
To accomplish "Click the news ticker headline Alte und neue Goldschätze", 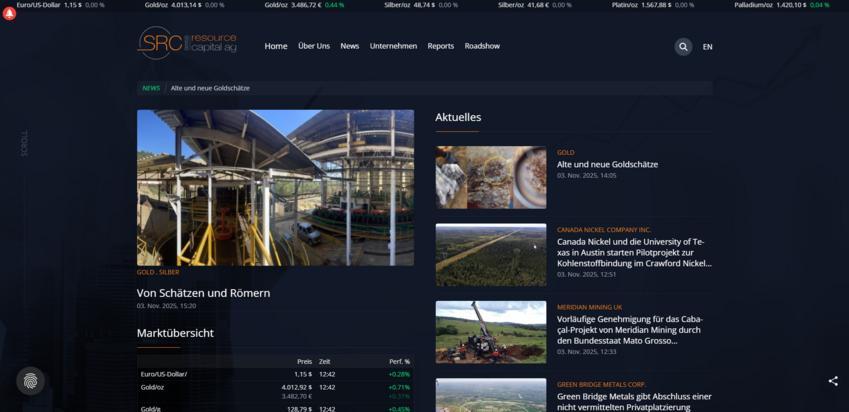I will (210, 88).
